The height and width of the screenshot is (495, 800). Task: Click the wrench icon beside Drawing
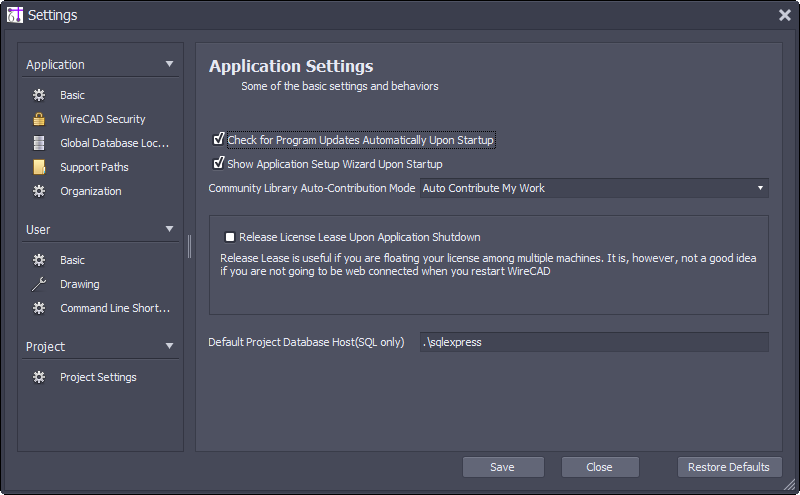[x=39, y=284]
